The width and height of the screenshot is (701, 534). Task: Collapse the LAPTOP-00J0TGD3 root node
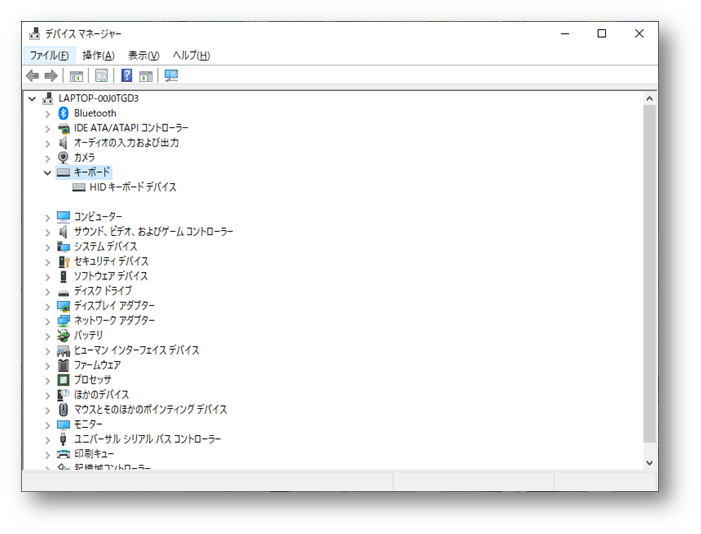tap(32, 98)
